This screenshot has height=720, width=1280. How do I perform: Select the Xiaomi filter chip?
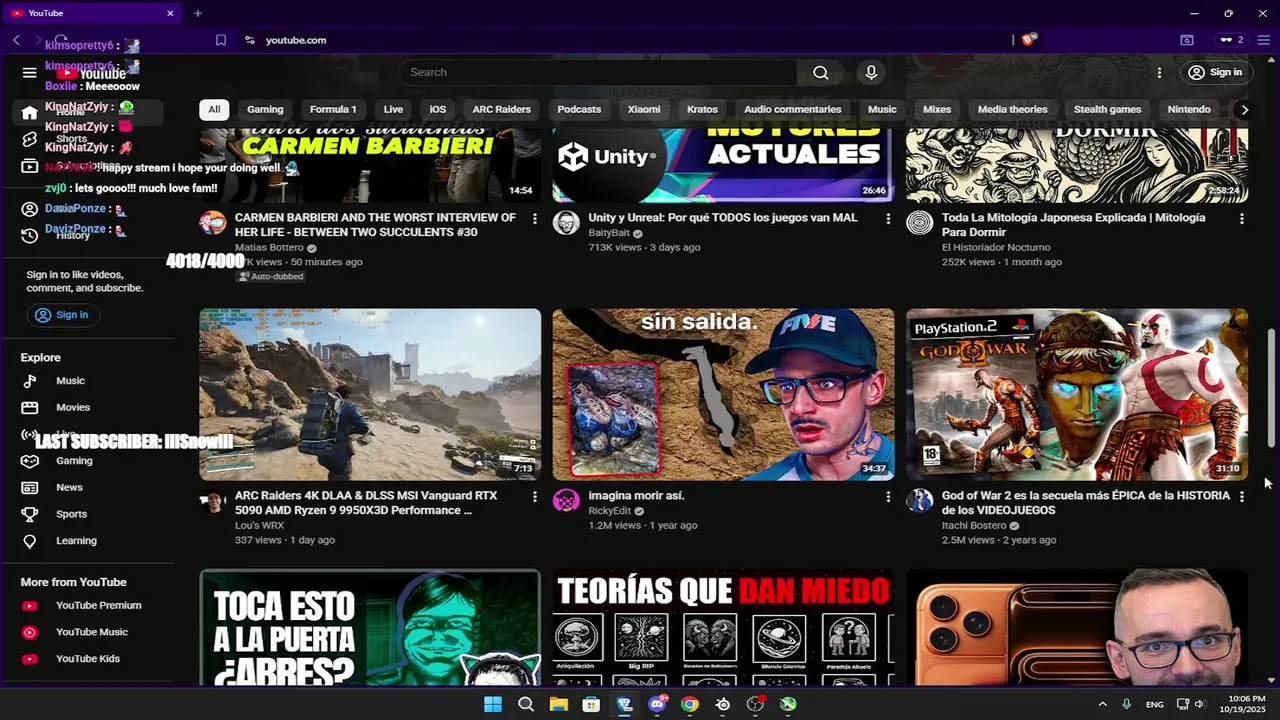(x=644, y=109)
